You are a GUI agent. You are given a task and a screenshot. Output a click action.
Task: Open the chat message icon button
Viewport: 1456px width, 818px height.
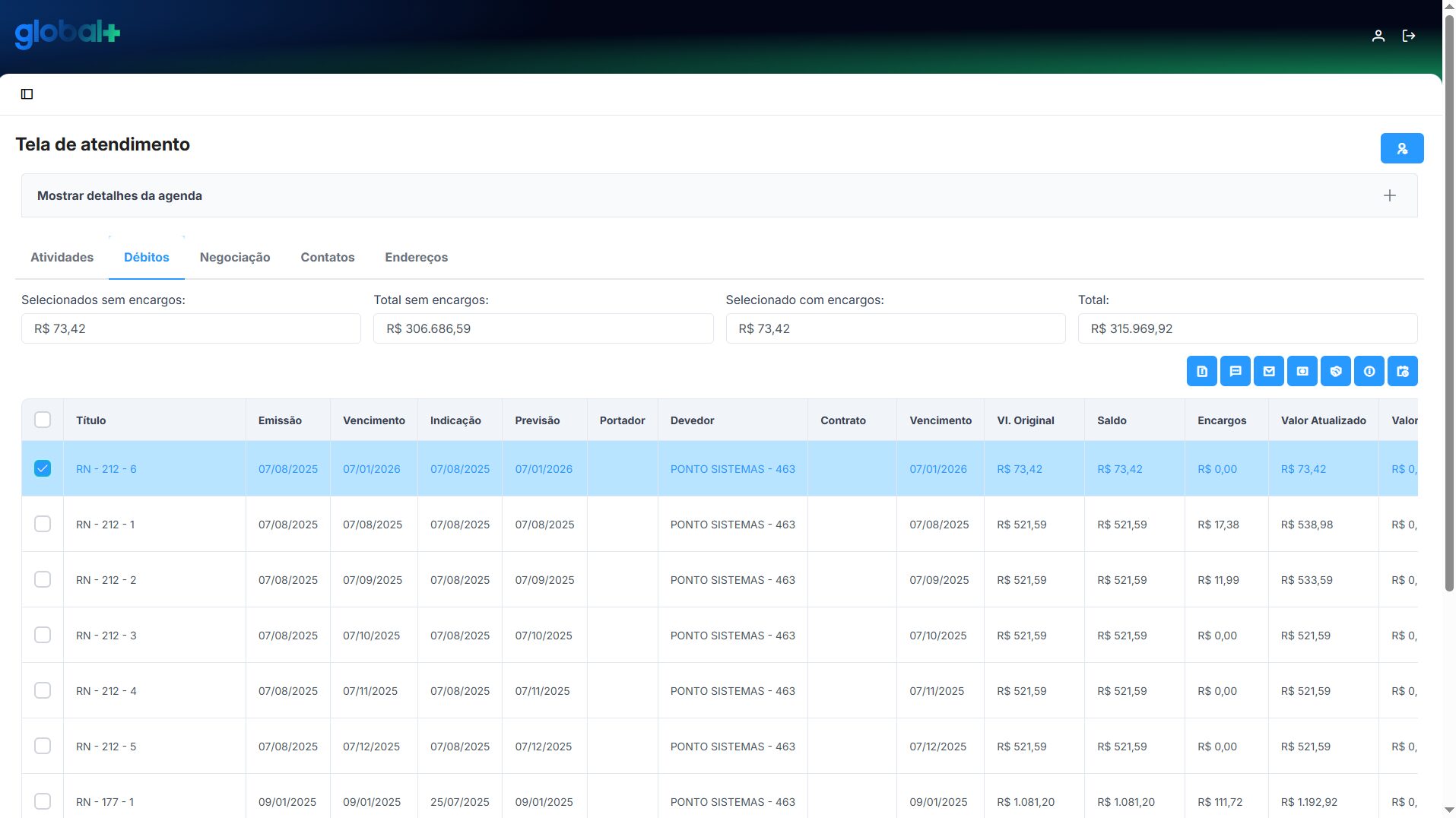click(1235, 372)
